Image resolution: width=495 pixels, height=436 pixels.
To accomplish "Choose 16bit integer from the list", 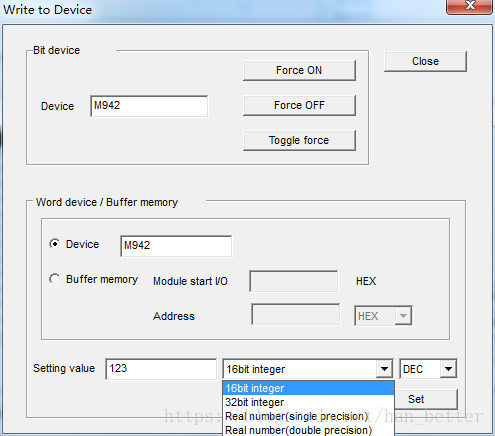I will click(308, 388).
